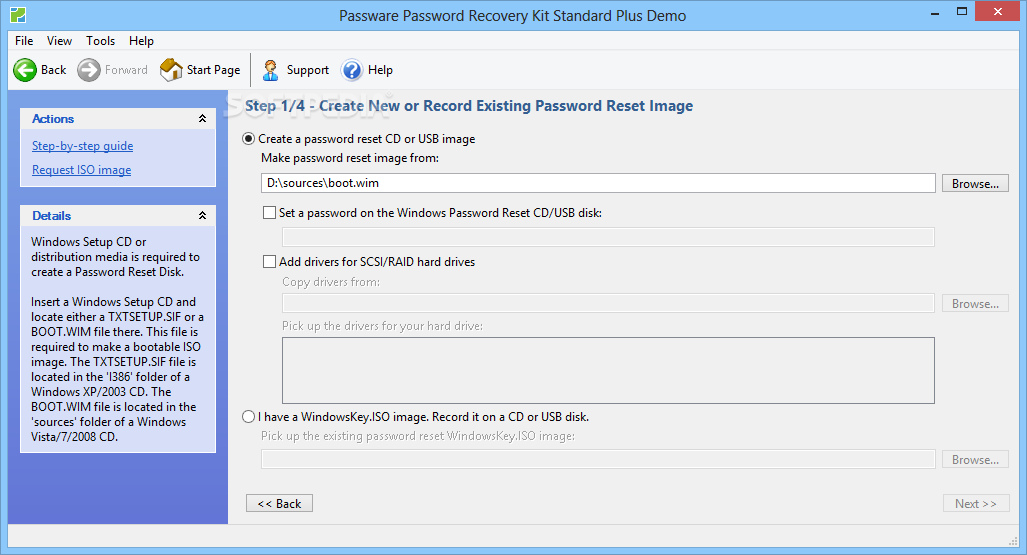
Task: Click the Step-by-step guide link
Action: pyautogui.click(x=82, y=146)
